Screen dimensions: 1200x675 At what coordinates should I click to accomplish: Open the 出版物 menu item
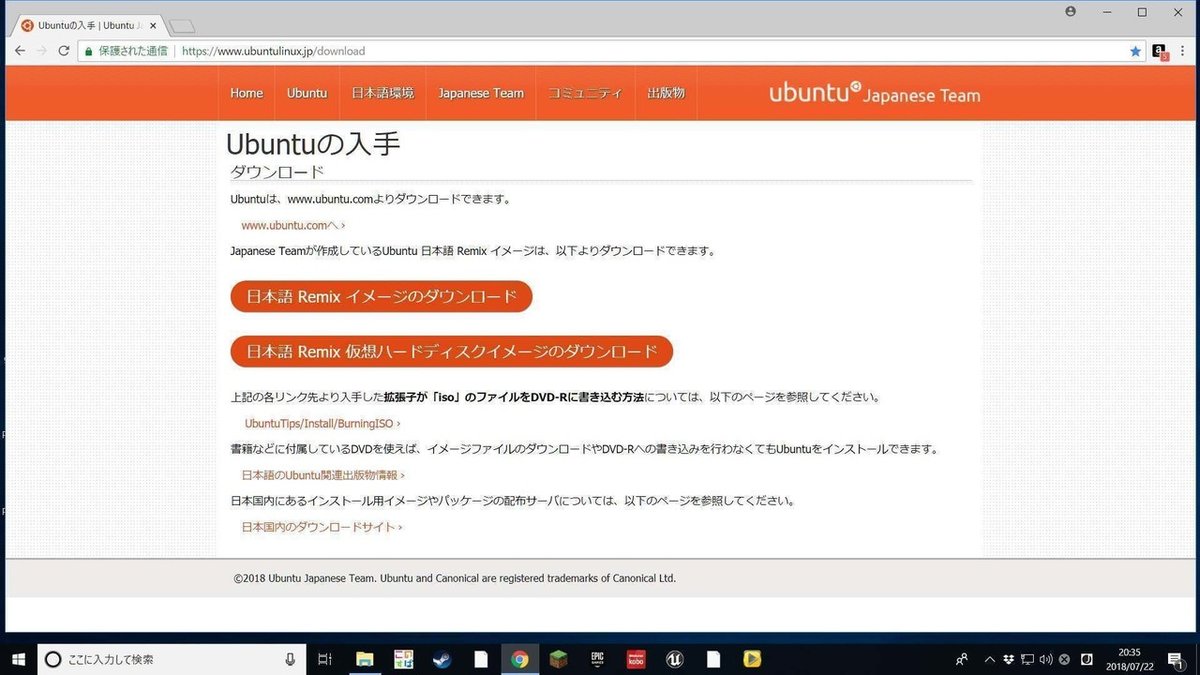pos(666,93)
